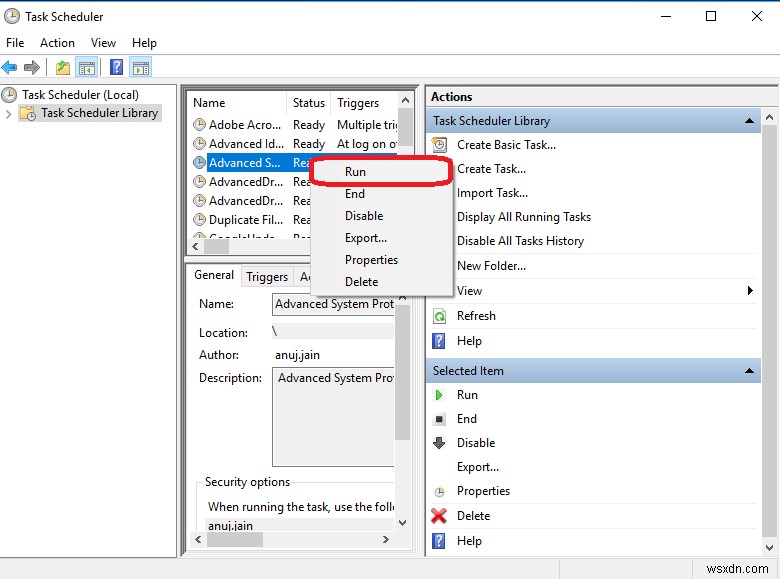
Task: Switch to the General tab
Action: coord(214,275)
